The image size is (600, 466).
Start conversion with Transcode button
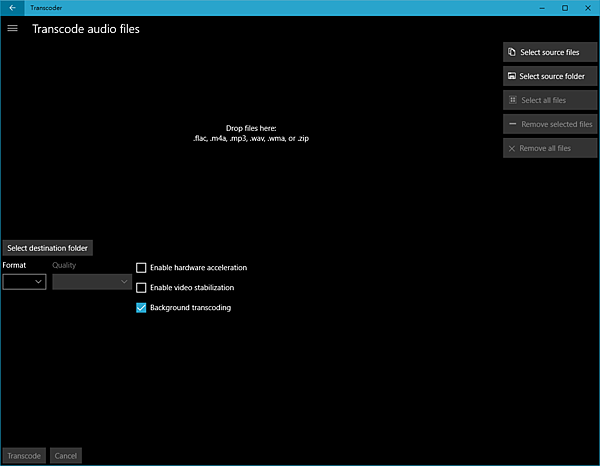click(x=24, y=456)
